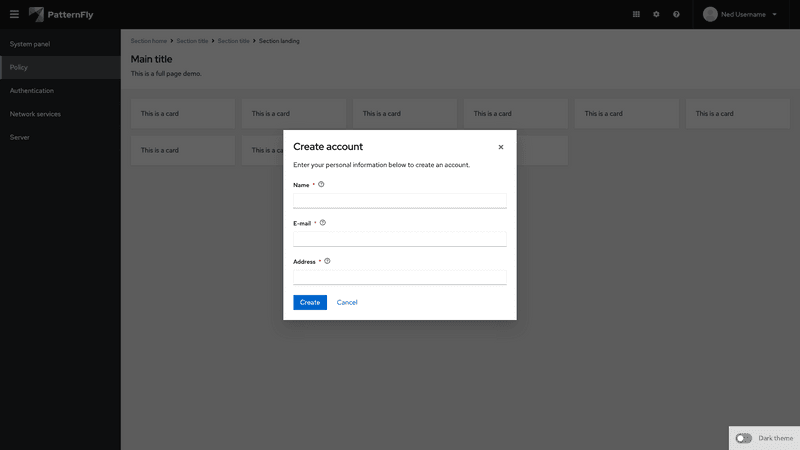This screenshot has height=450, width=800.
Task: Click help icon next to Name label
Action: click(321, 184)
